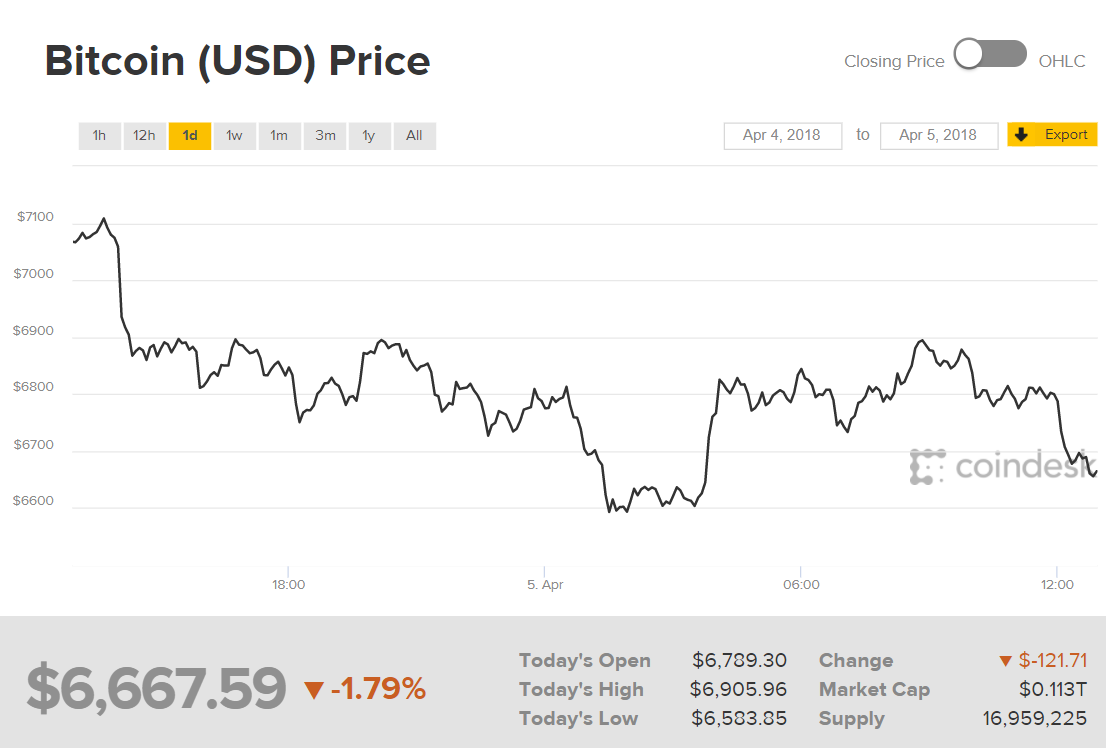Click the Export button
The height and width of the screenshot is (748, 1106).
click(1066, 135)
